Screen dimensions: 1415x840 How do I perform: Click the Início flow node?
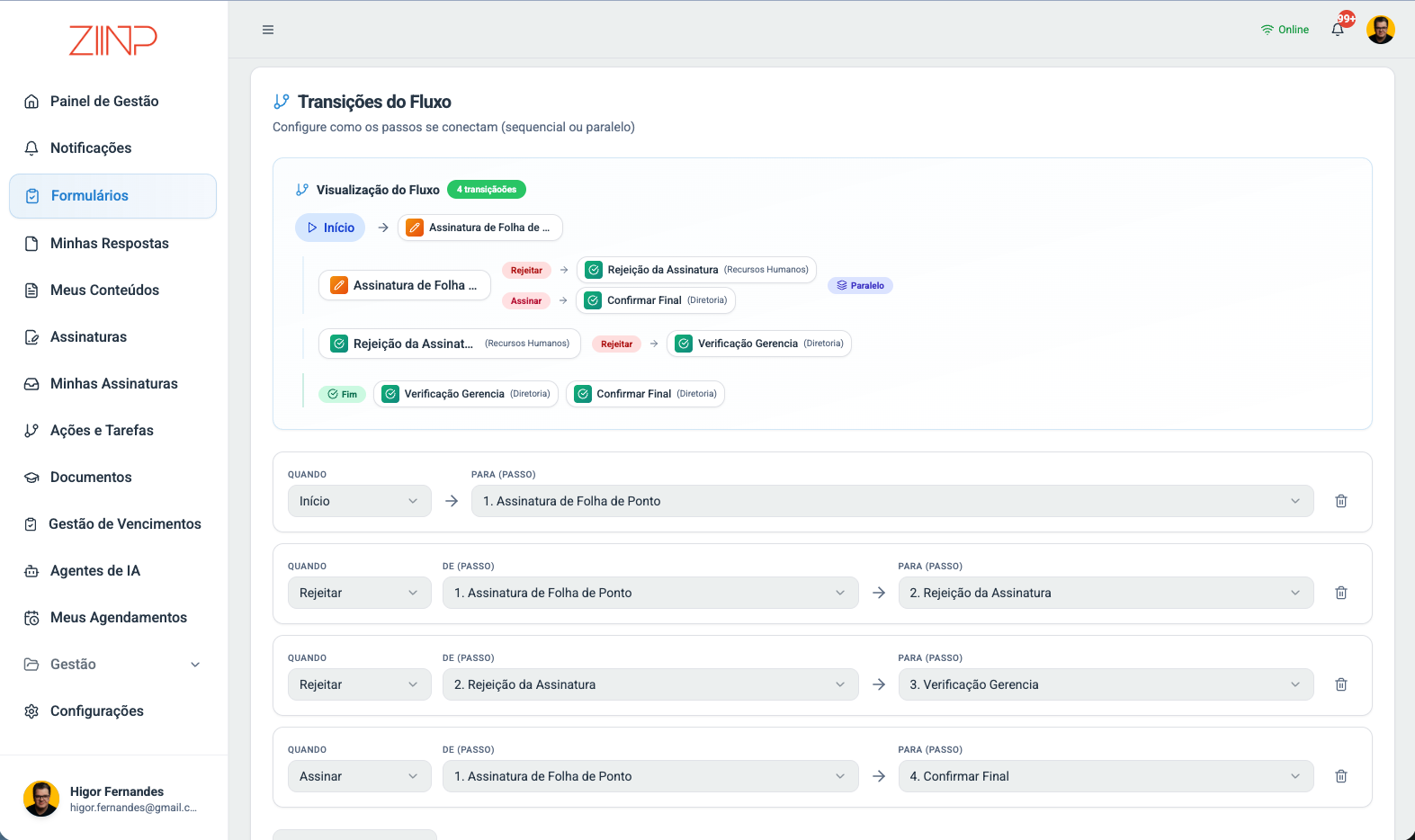(330, 228)
